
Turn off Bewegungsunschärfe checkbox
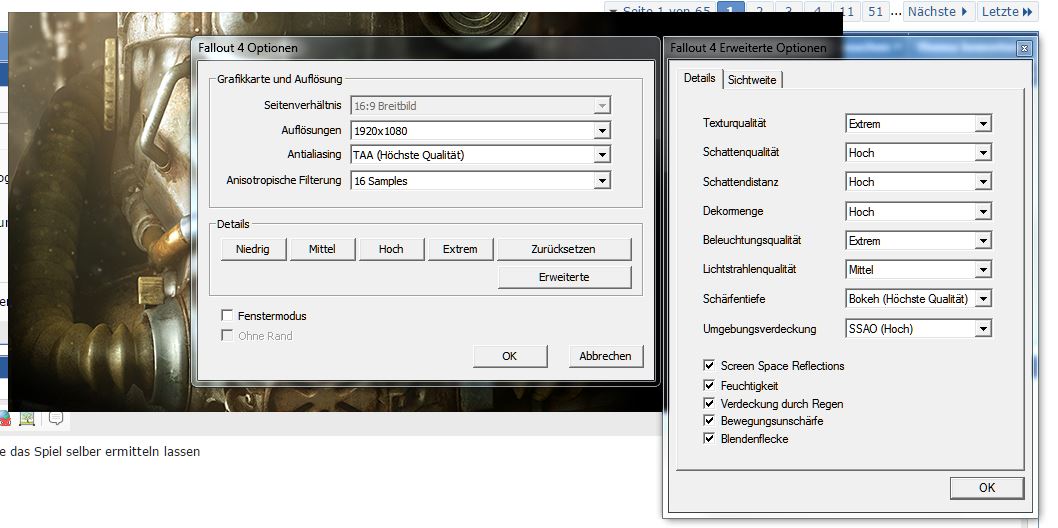click(x=708, y=421)
